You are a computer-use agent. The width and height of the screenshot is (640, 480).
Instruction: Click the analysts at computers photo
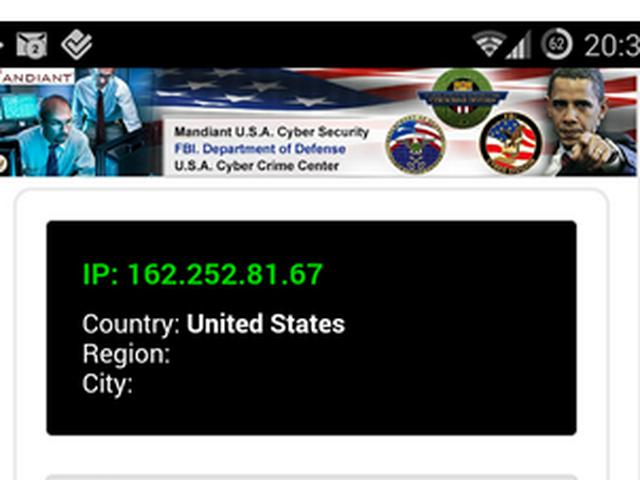(x=78, y=122)
